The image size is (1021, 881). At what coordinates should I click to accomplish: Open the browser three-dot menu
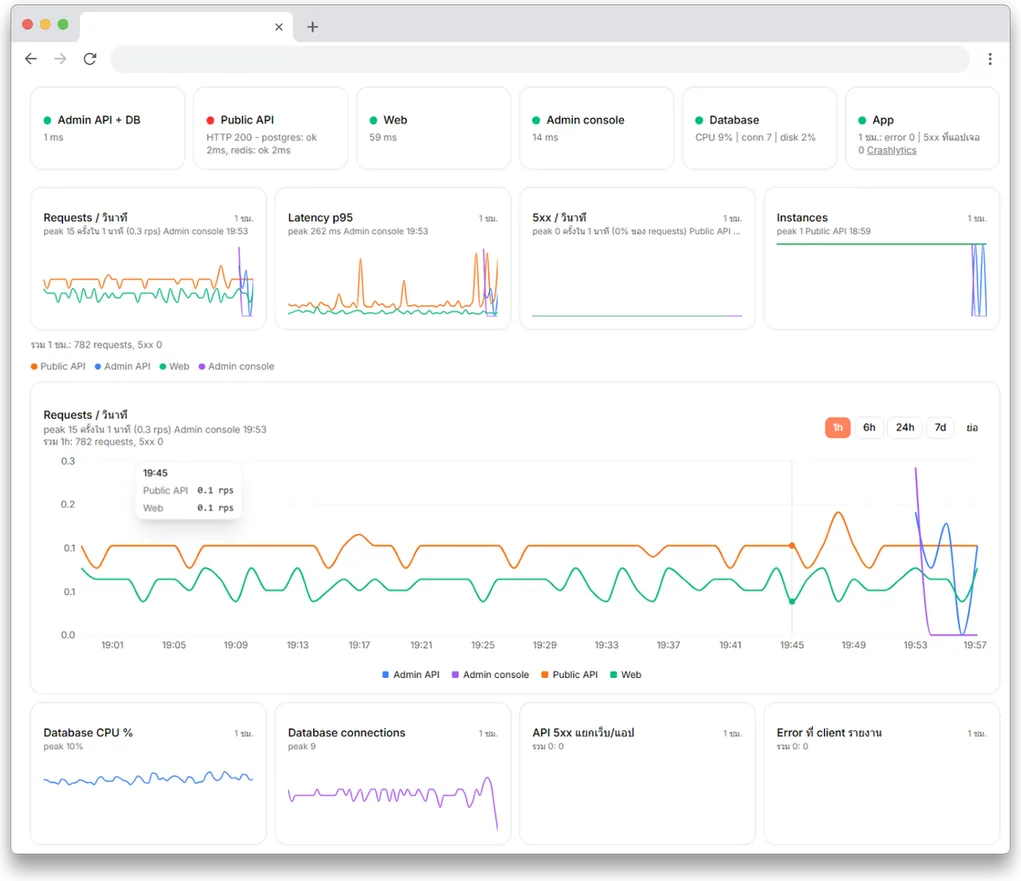point(990,59)
